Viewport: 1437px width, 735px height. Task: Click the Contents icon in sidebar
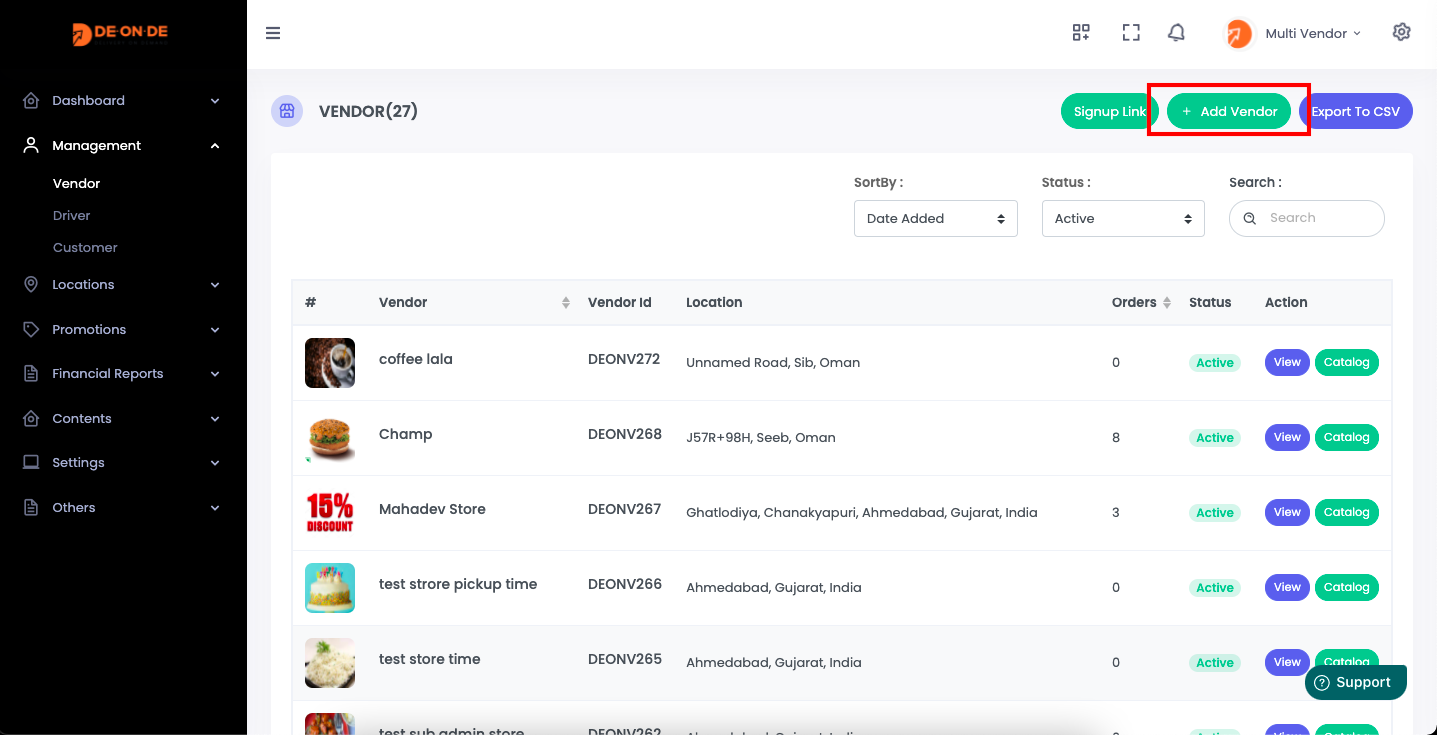31,418
